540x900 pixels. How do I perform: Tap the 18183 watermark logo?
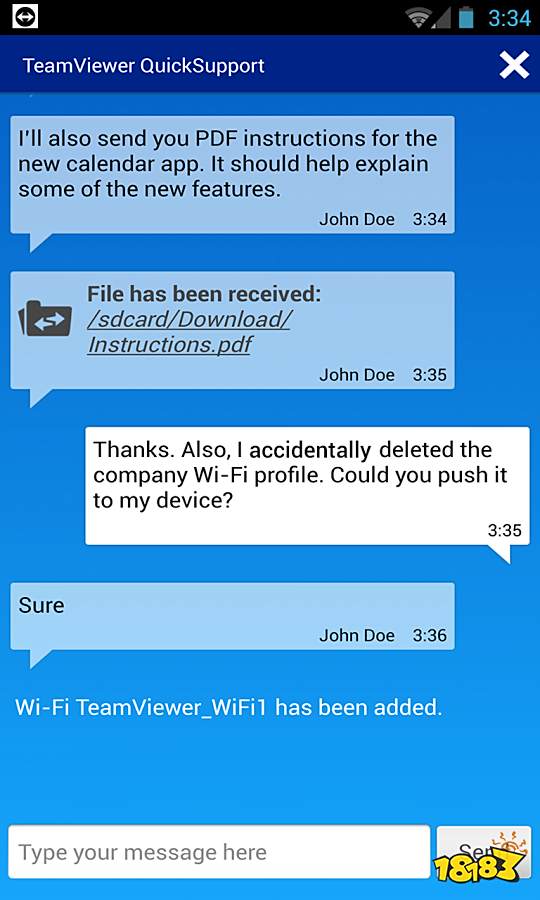(482, 858)
